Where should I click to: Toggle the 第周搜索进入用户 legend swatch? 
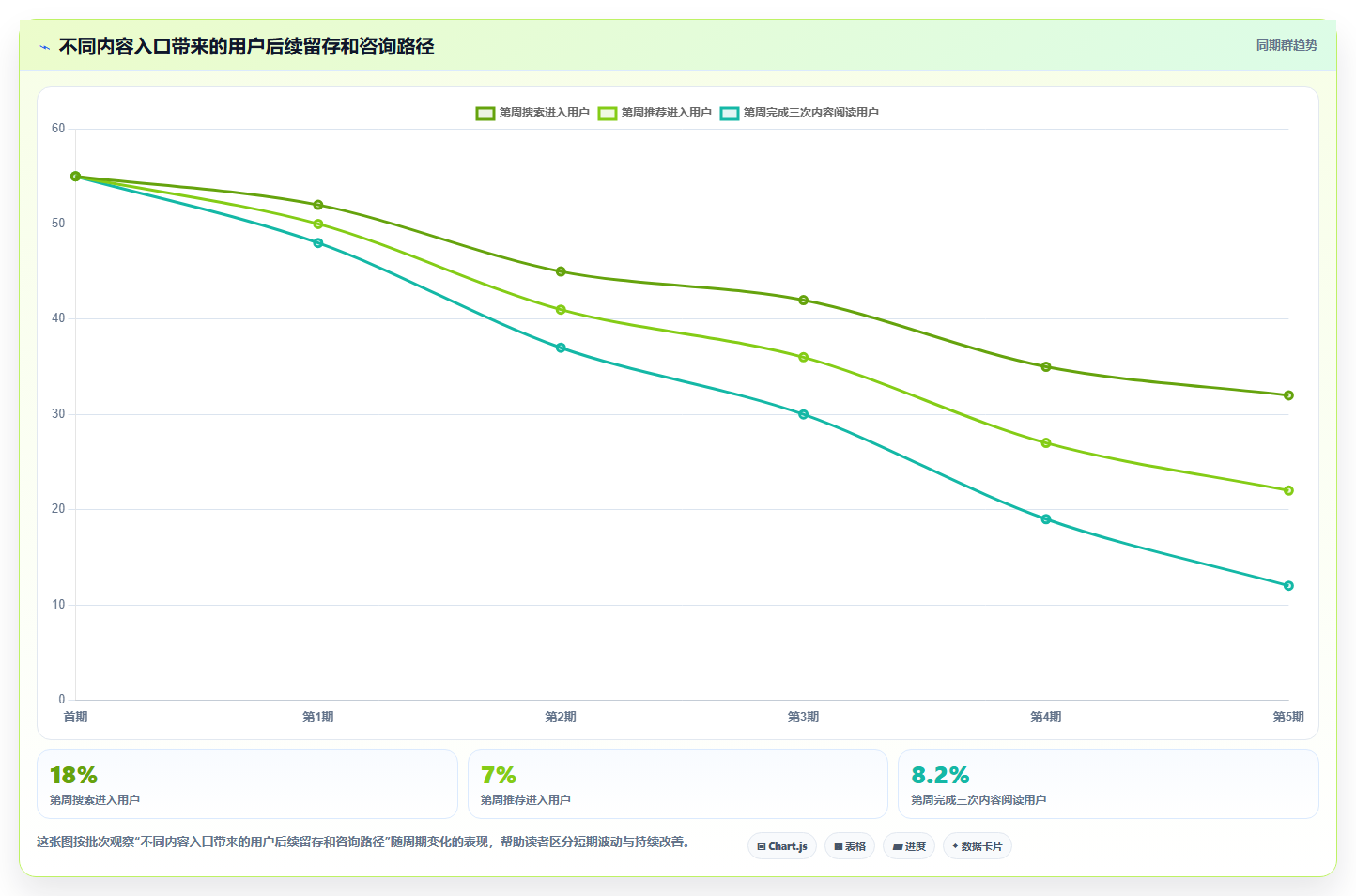(x=485, y=113)
